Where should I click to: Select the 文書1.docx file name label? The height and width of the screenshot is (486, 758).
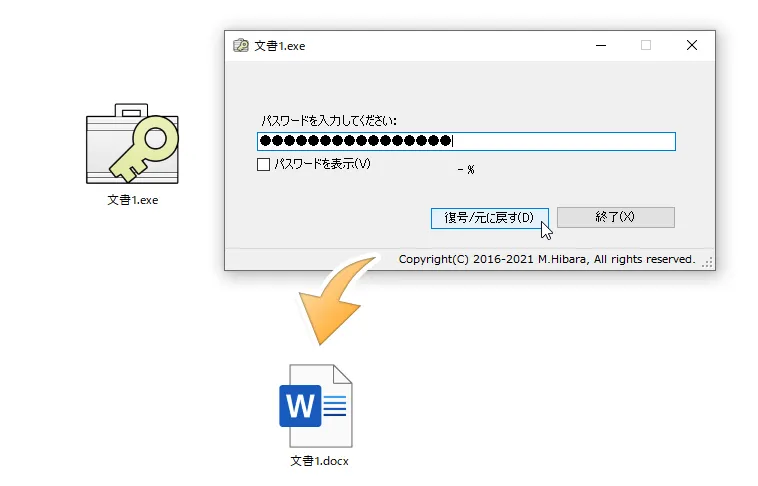319,461
